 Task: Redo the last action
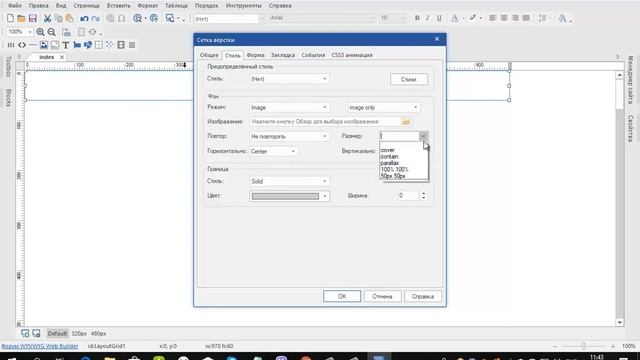pos(96,18)
